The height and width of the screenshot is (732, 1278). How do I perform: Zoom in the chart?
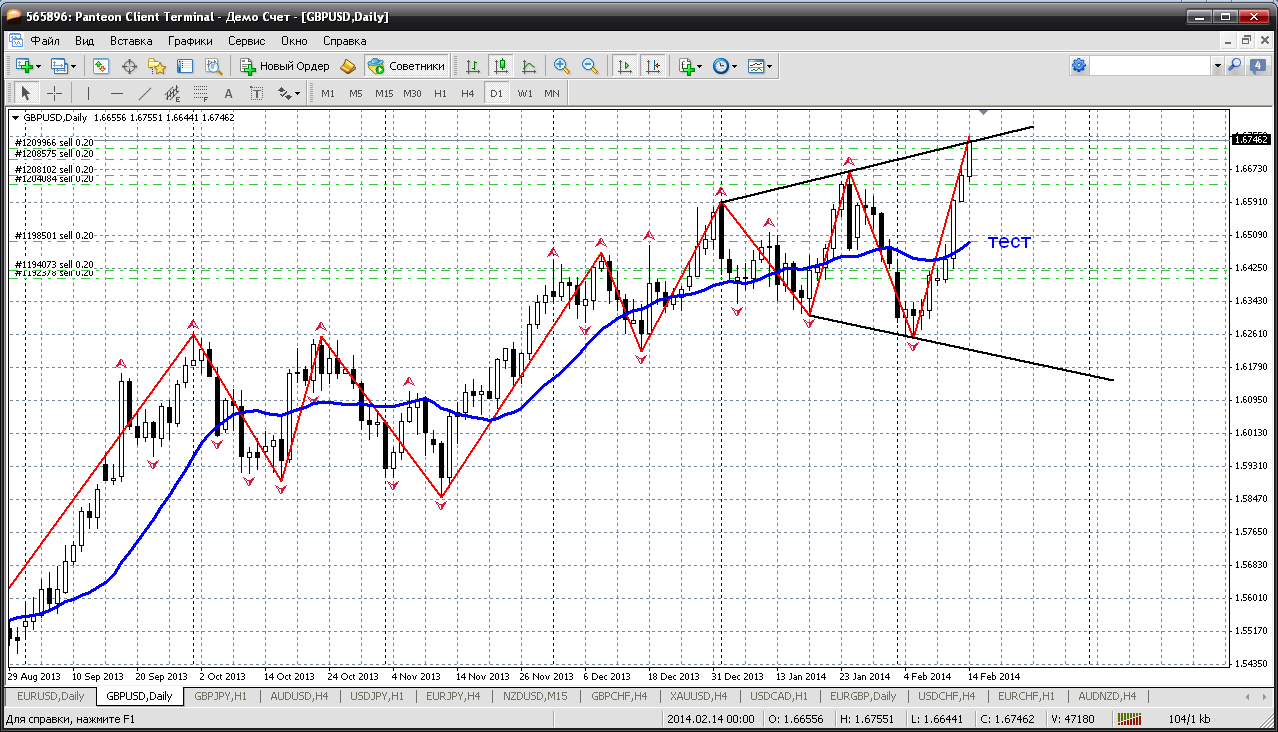coord(562,66)
